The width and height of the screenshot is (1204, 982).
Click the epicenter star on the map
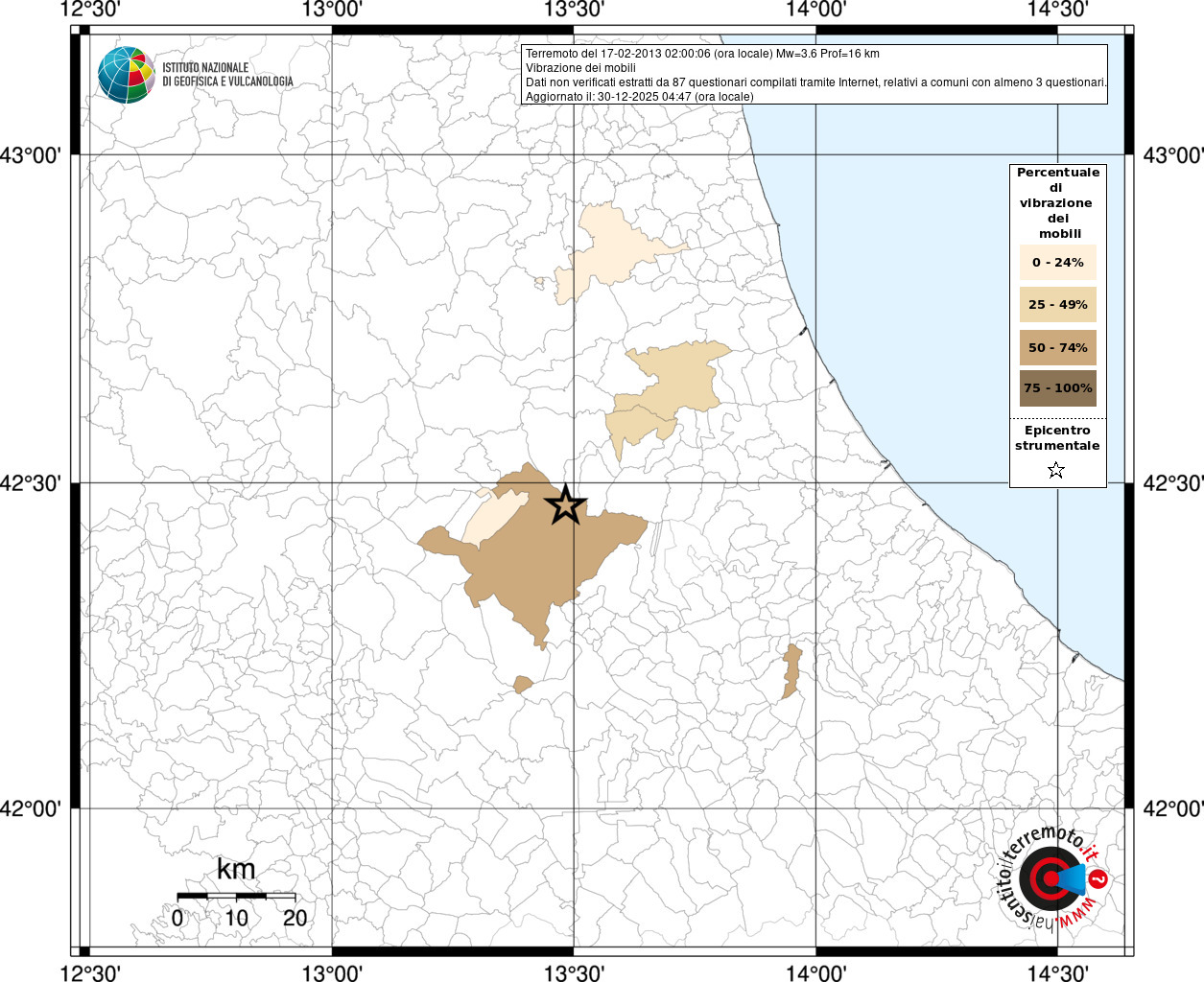pyautogui.click(x=566, y=504)
